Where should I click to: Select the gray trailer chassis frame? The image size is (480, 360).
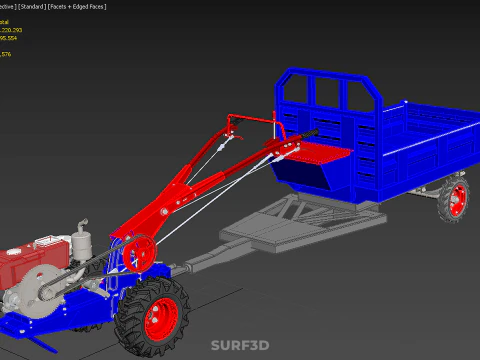302,222
